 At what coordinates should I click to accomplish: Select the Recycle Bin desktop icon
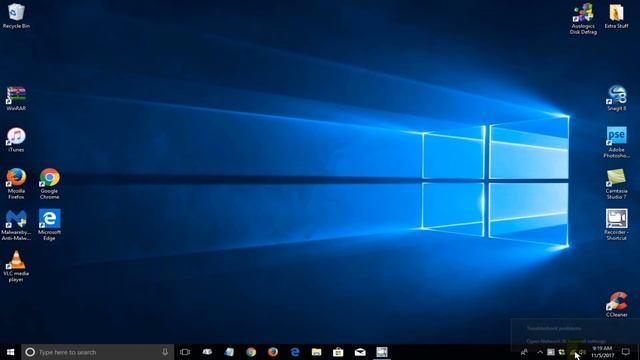[x=16, y=16]
